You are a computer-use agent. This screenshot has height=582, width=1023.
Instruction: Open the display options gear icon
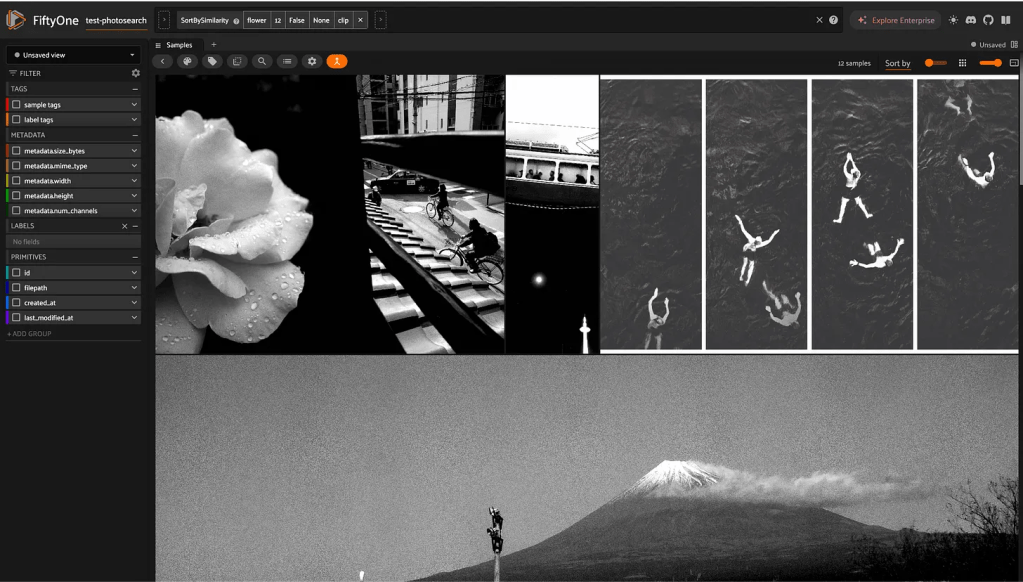click(312, 61)
